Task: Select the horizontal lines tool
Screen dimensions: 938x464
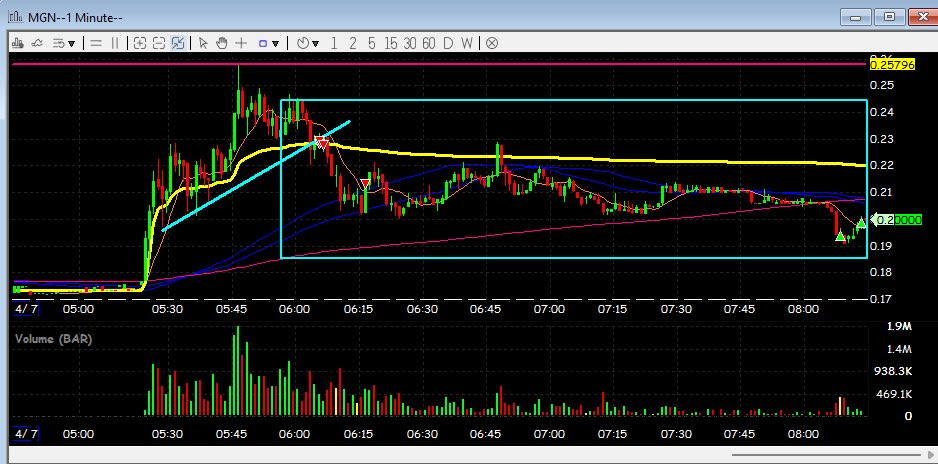Action: [96, 43]
